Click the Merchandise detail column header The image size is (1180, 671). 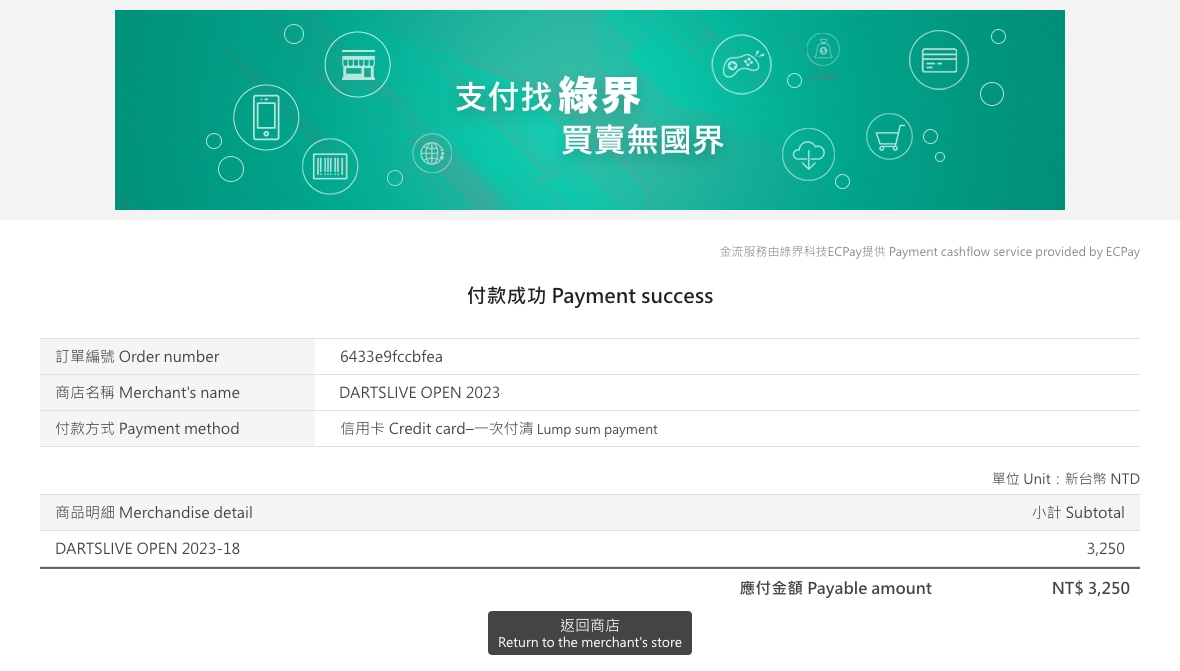[154, 513]
